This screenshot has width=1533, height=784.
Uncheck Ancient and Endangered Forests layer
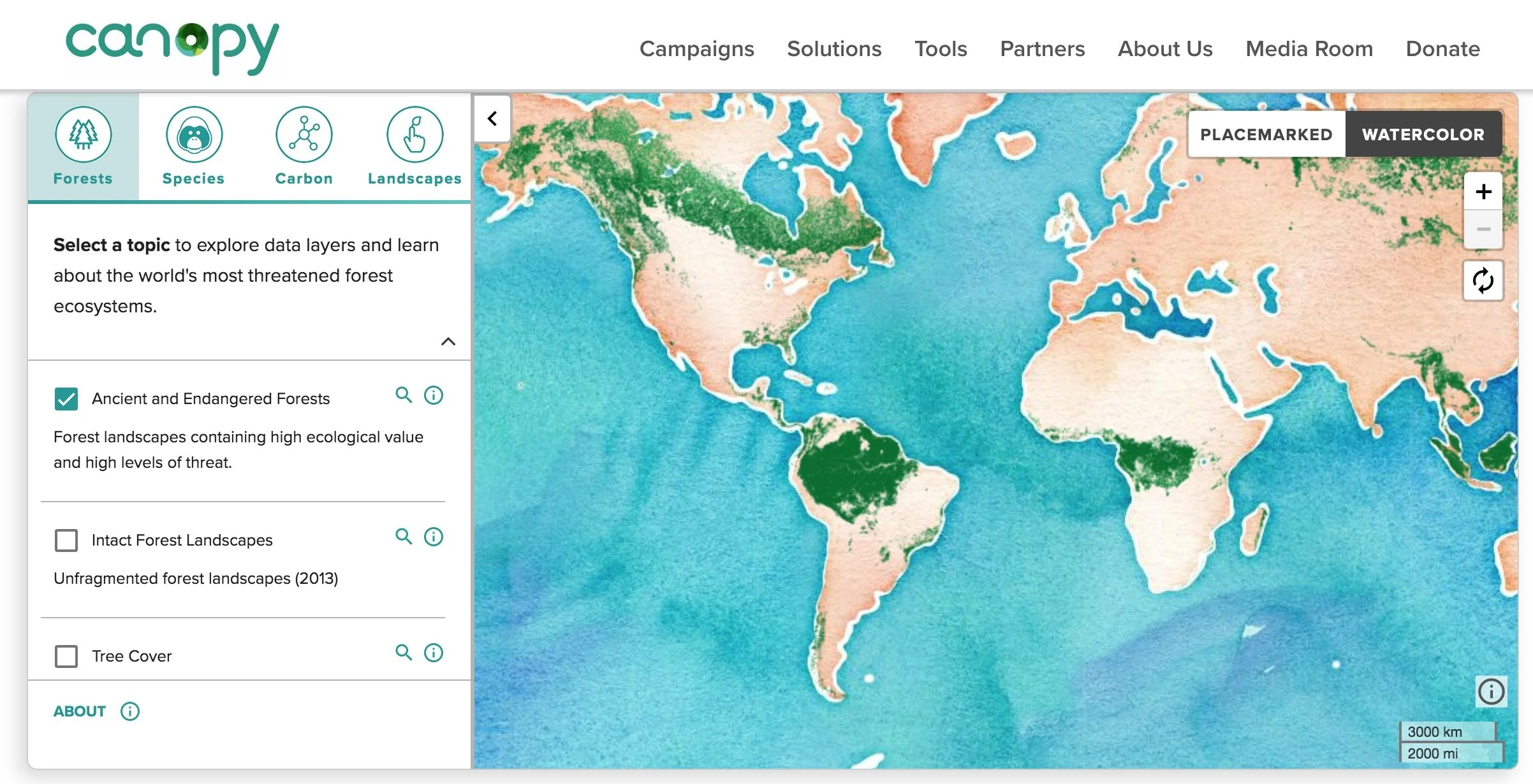click(x=66, y=399)
